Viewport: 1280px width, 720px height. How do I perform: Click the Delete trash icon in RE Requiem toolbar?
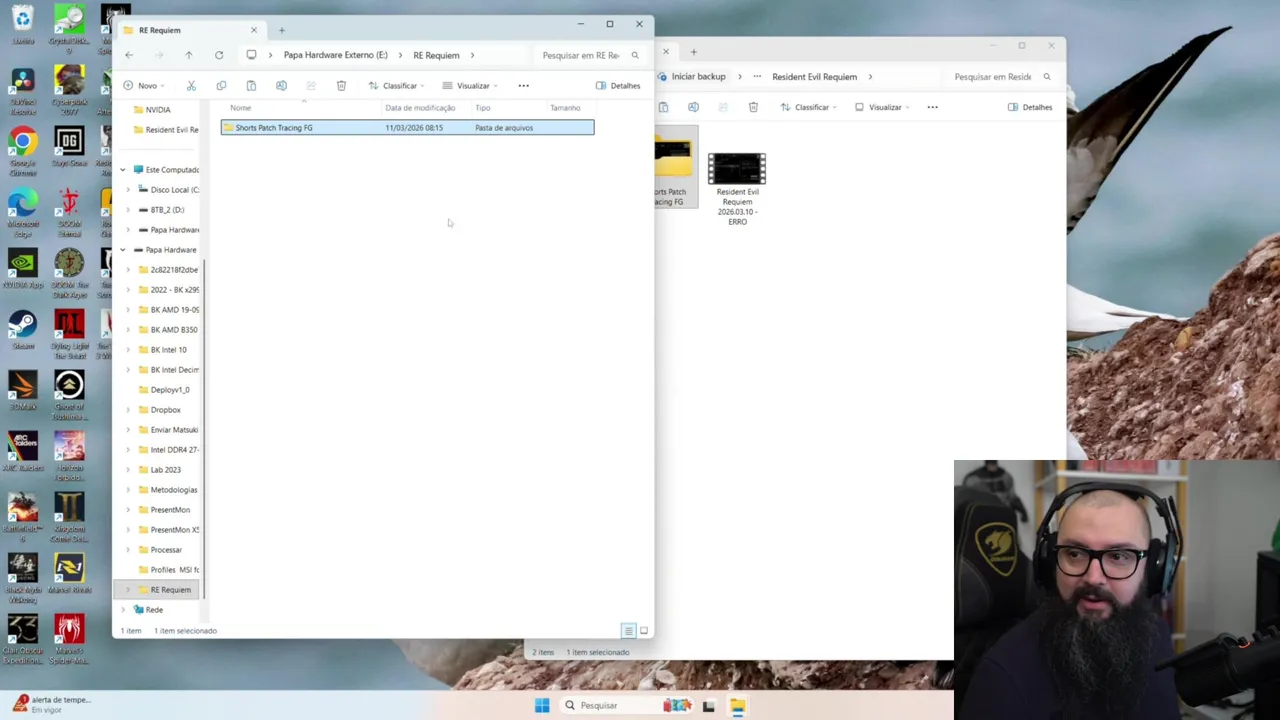point(341,85)
